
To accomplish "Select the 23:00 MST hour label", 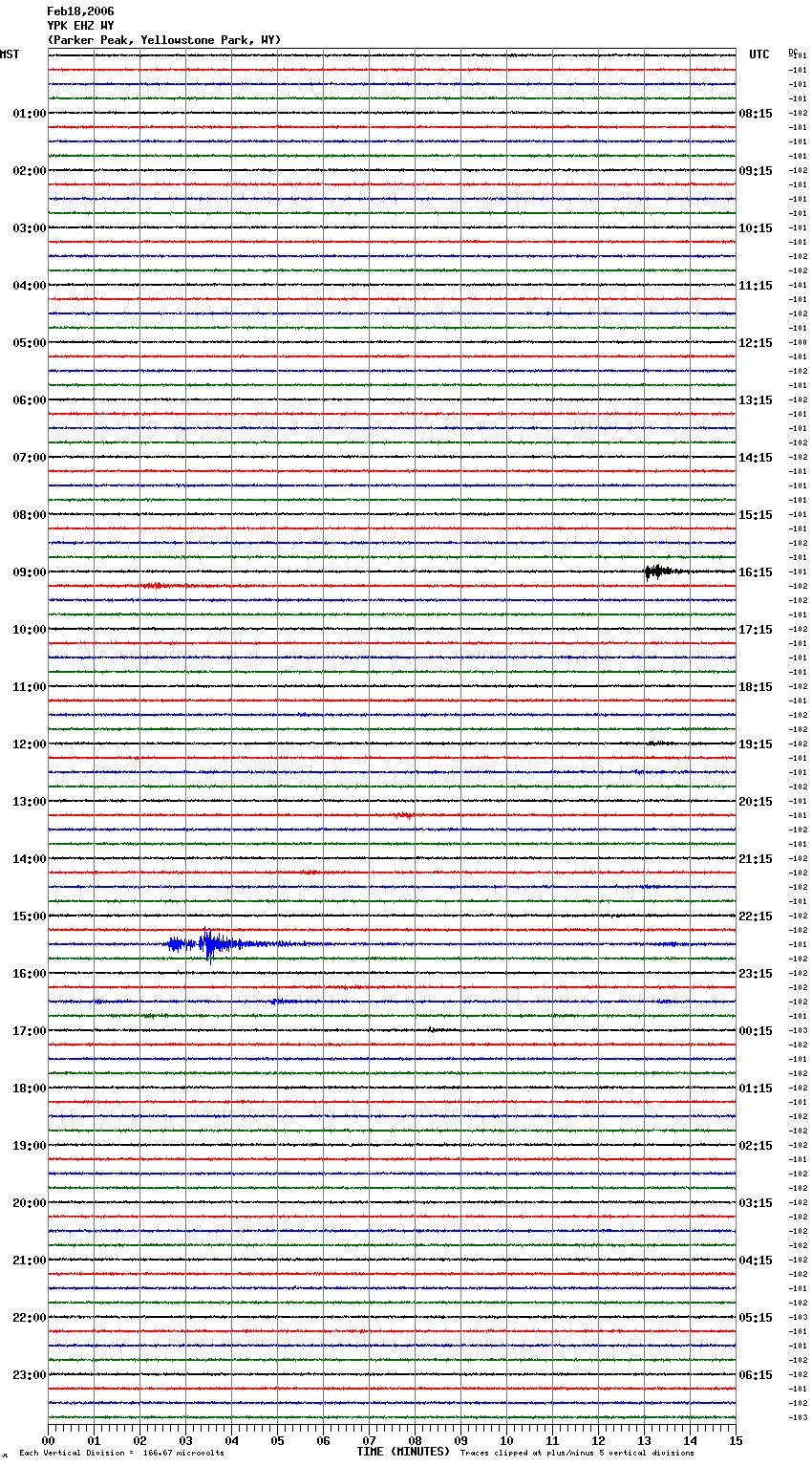I will tap(30, 1375).
